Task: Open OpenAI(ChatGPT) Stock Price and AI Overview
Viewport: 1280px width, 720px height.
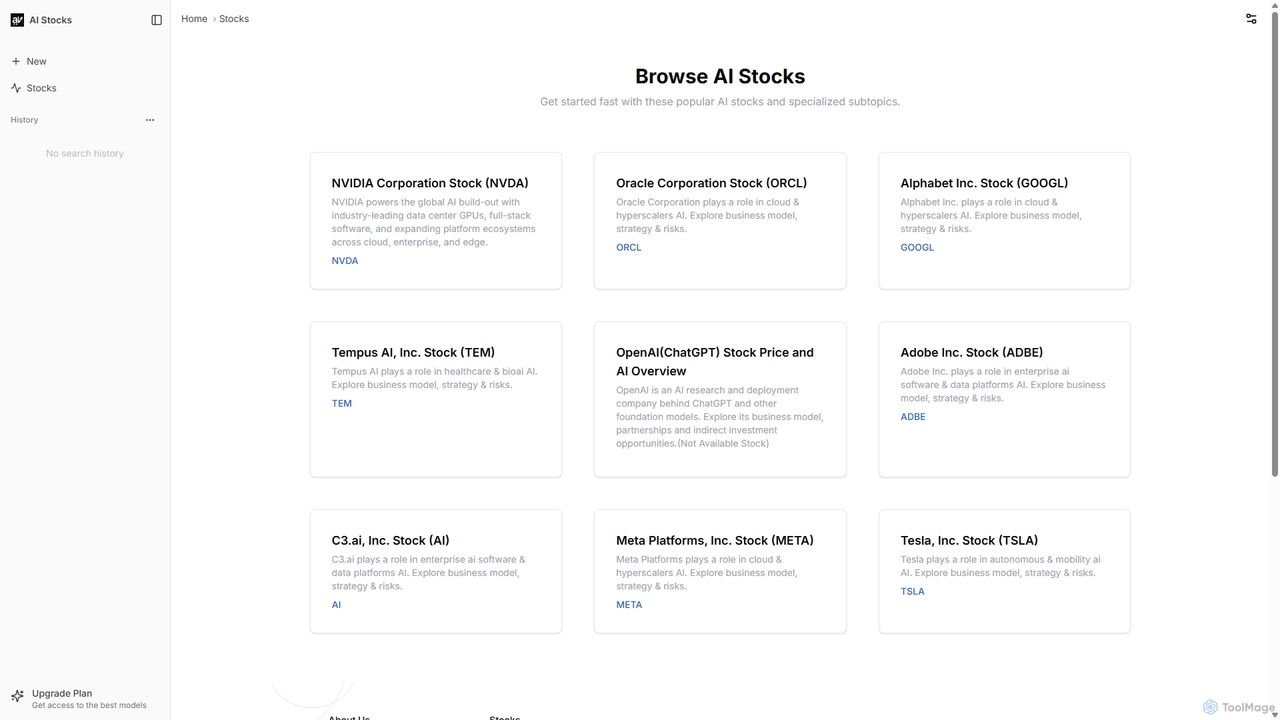Action: (720, 399)
